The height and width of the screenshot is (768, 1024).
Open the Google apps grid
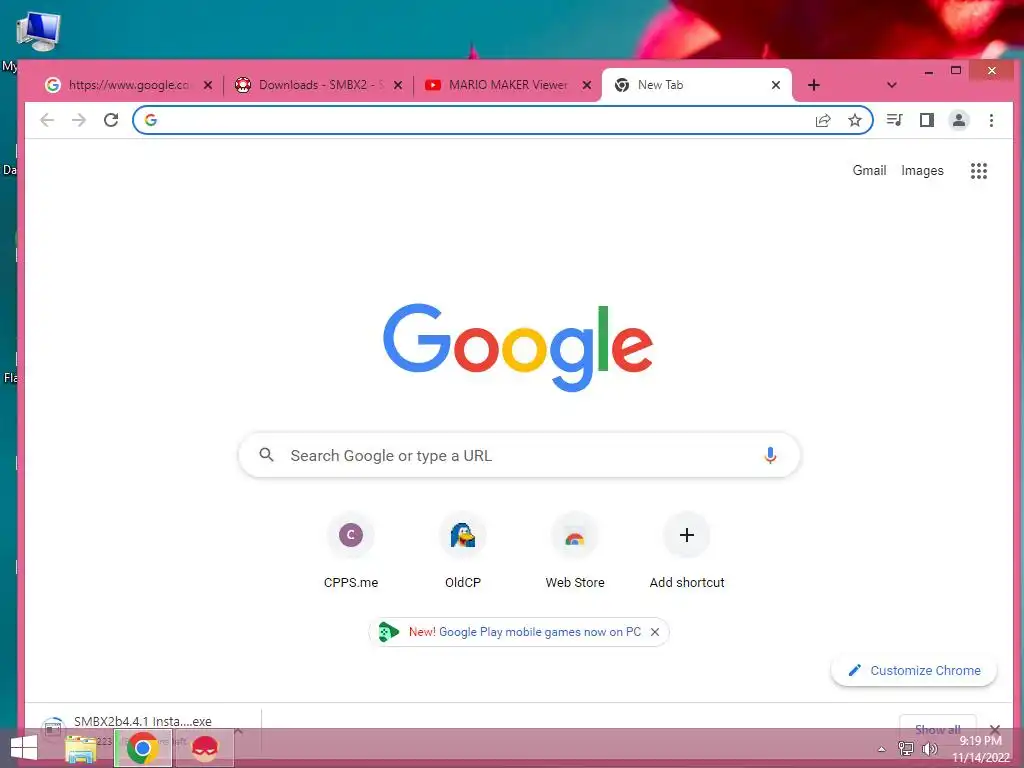click(x=978, y=171)
